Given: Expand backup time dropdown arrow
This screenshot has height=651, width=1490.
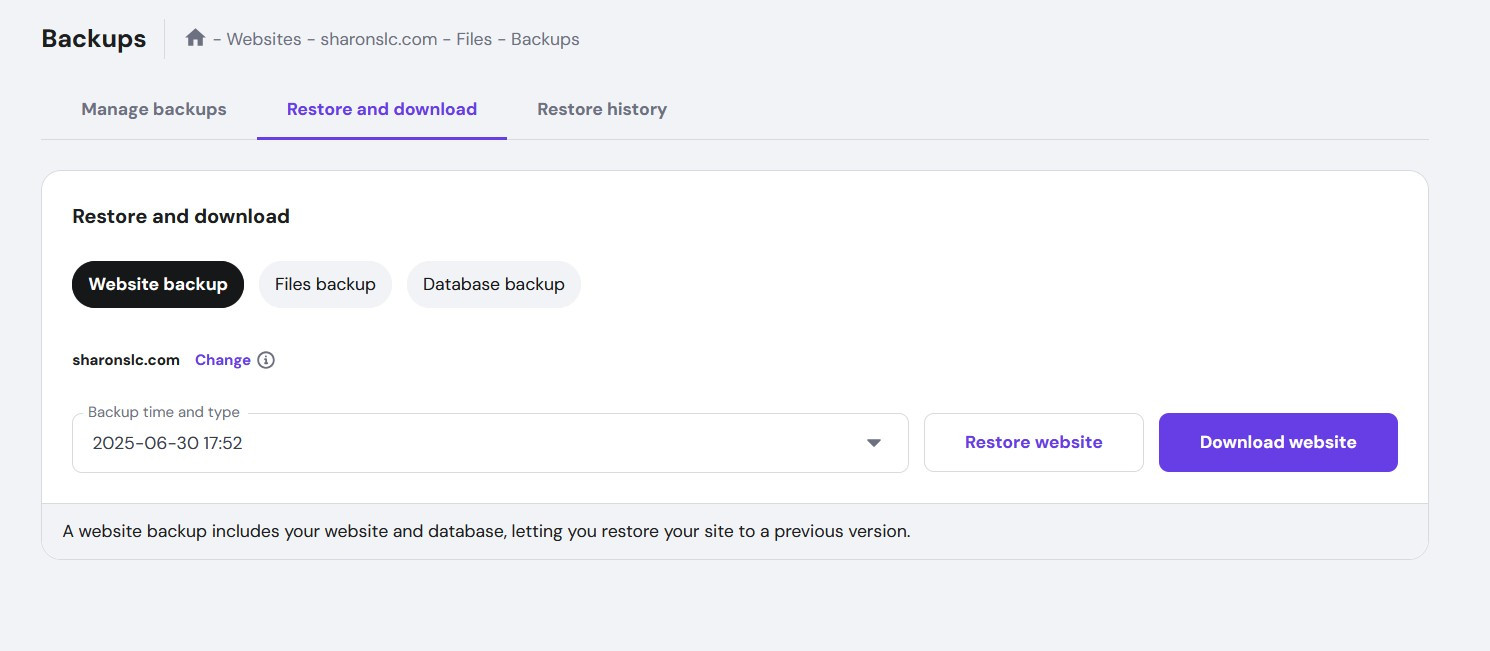Looking at the screenshot, I should [x=874, y=443].
